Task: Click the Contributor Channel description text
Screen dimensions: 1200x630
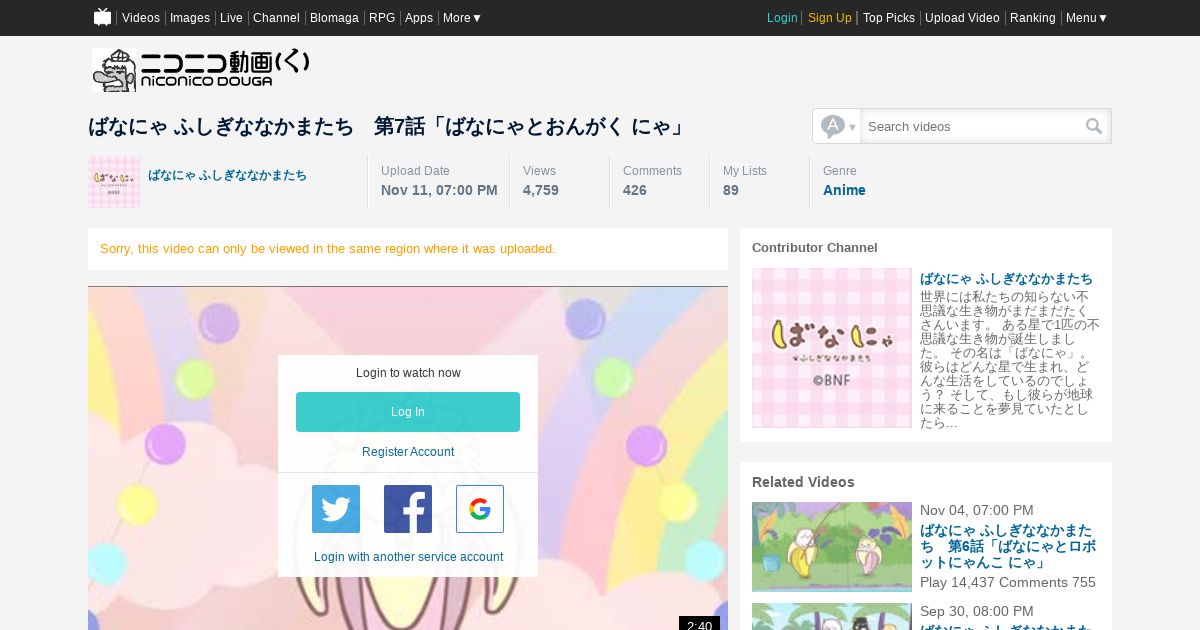Action: 1010,360
